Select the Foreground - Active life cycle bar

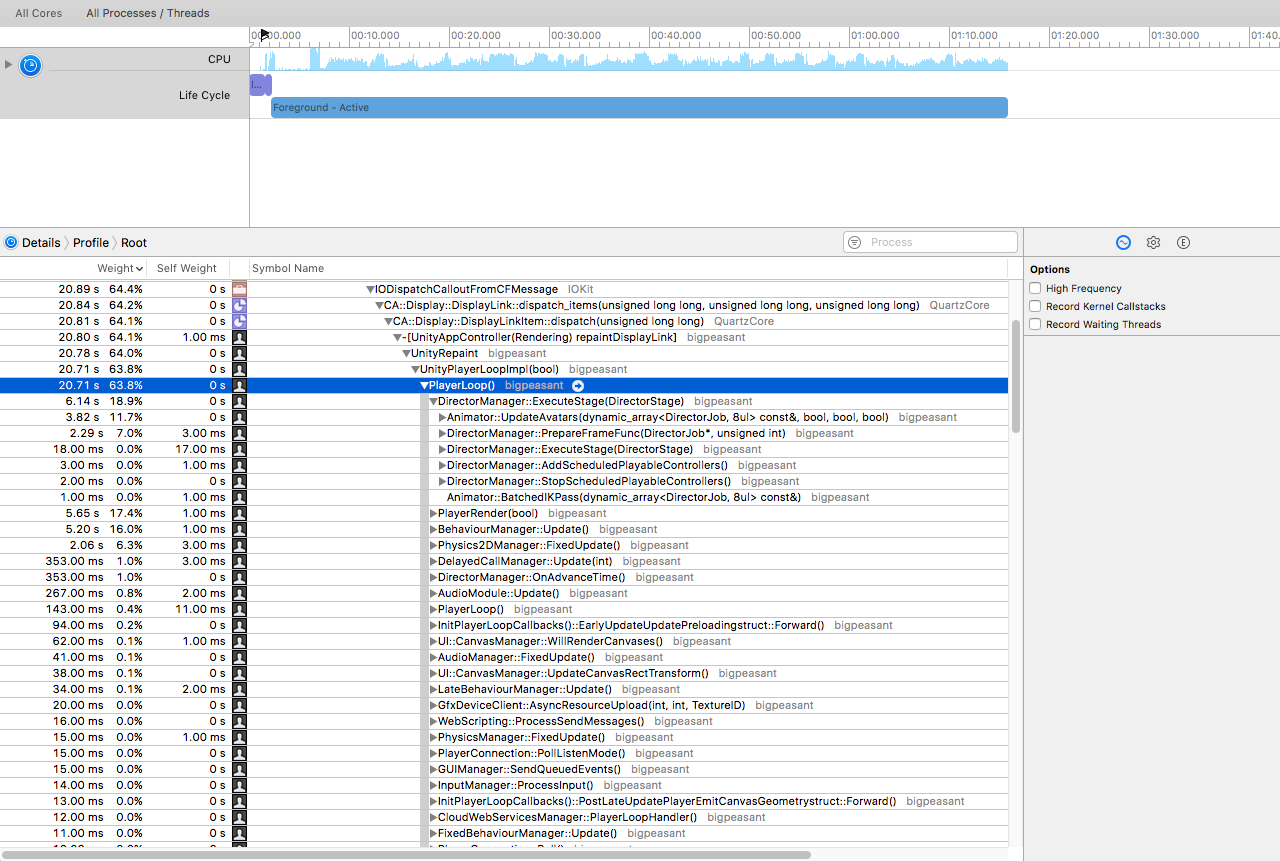click(639, 107)
